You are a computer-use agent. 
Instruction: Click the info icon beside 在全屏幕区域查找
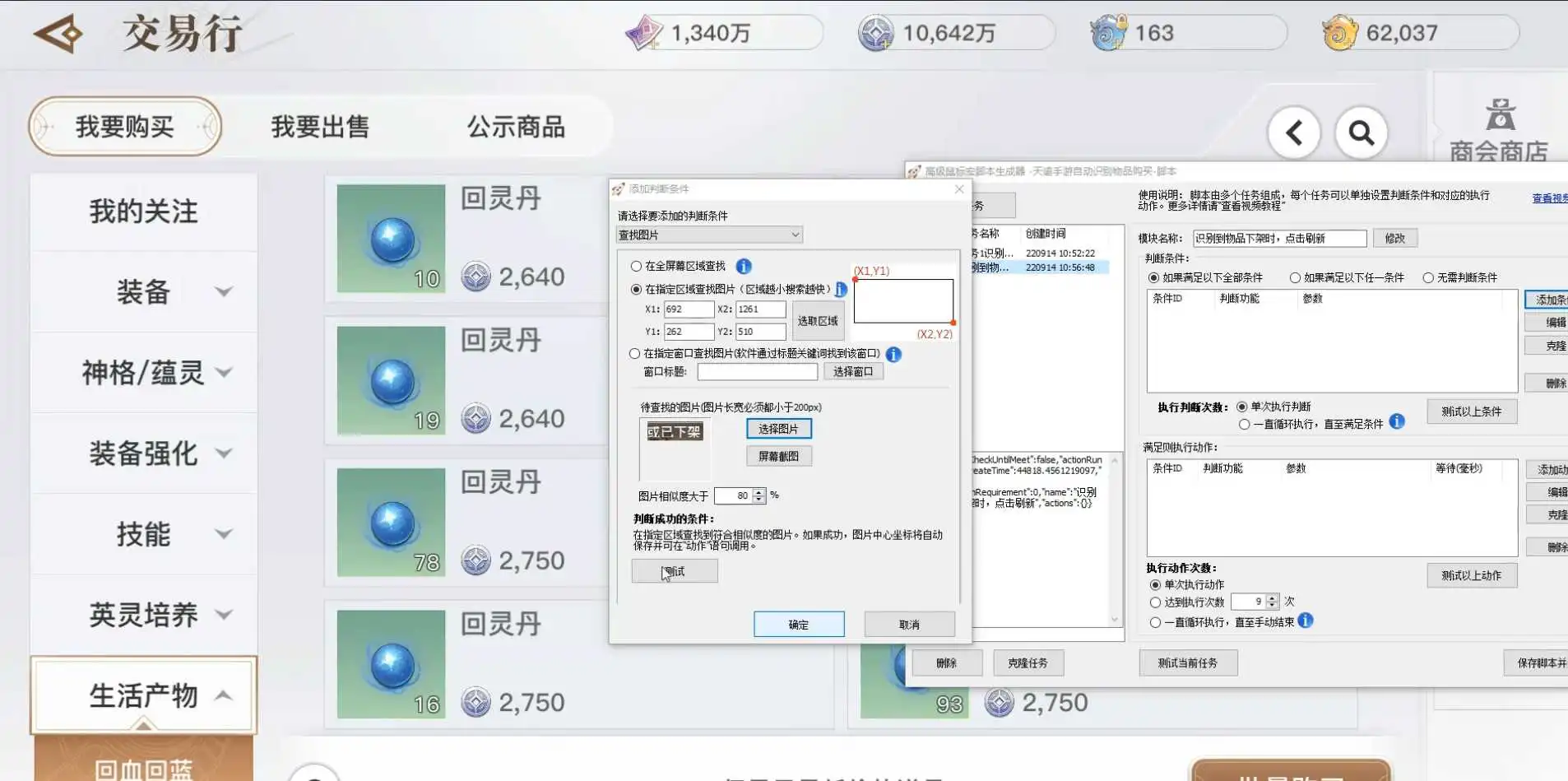point(744,266)
